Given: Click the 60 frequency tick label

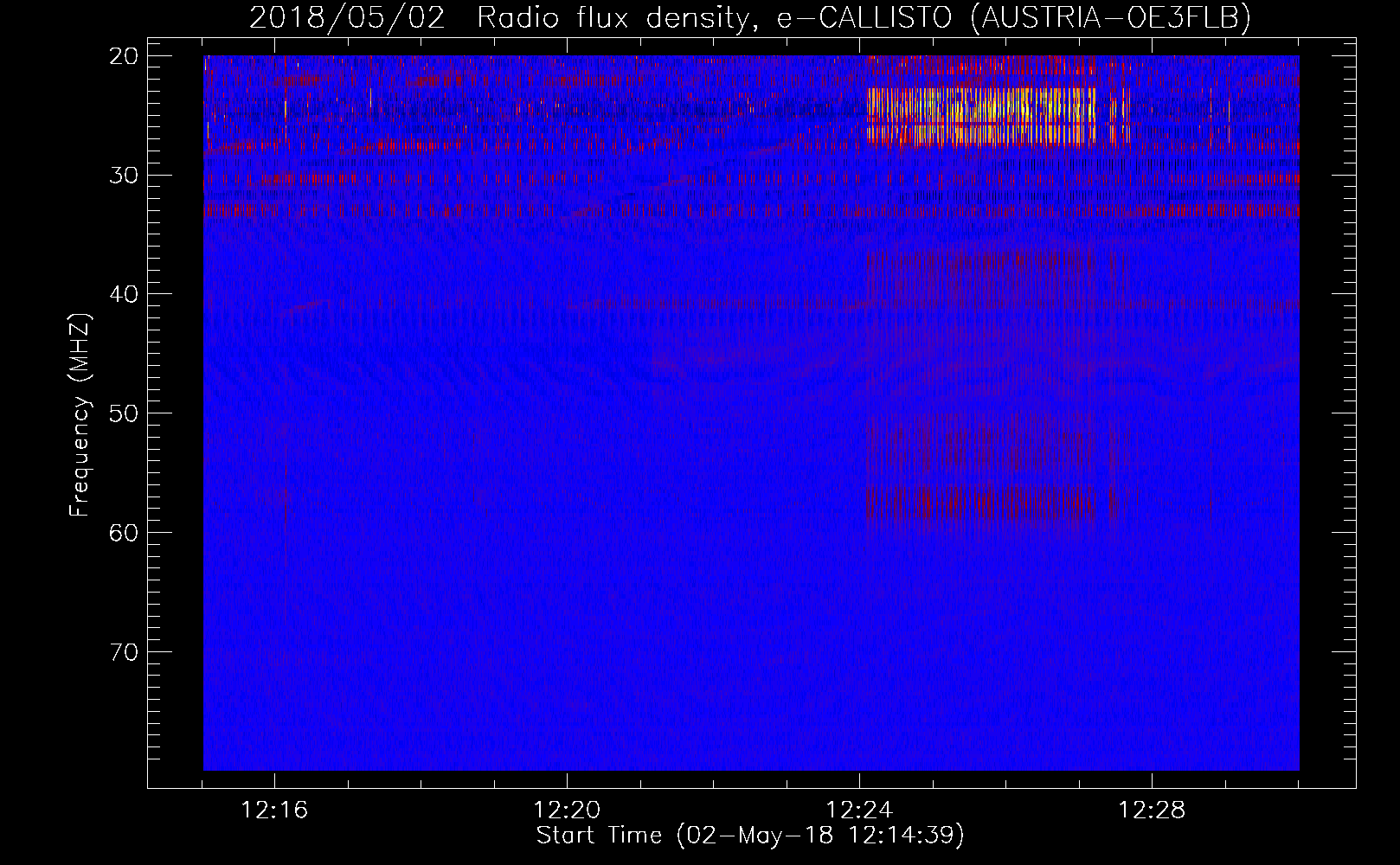Looking at the screenshot, I should (x=125, y=532).
